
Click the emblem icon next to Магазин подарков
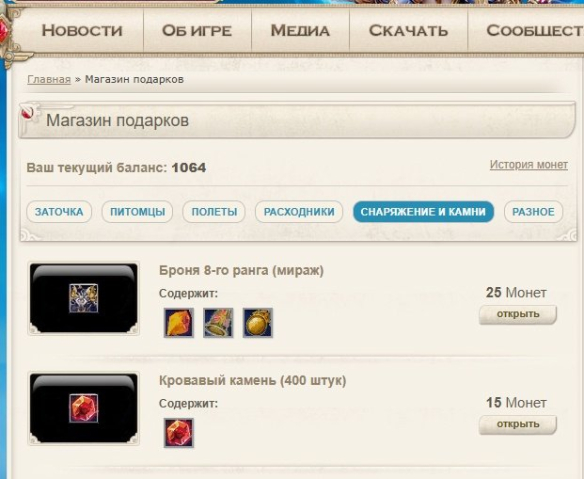tap(30, 112)
